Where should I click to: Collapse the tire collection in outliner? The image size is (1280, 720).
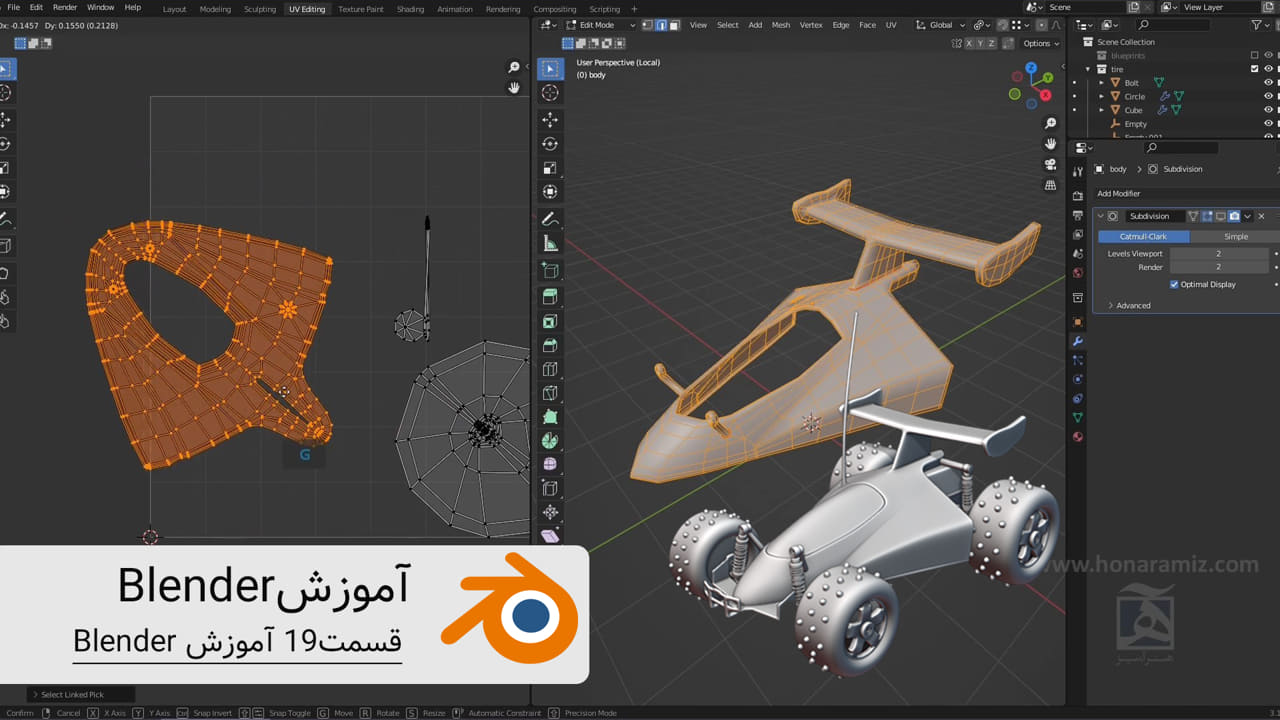pos(1088,69)
